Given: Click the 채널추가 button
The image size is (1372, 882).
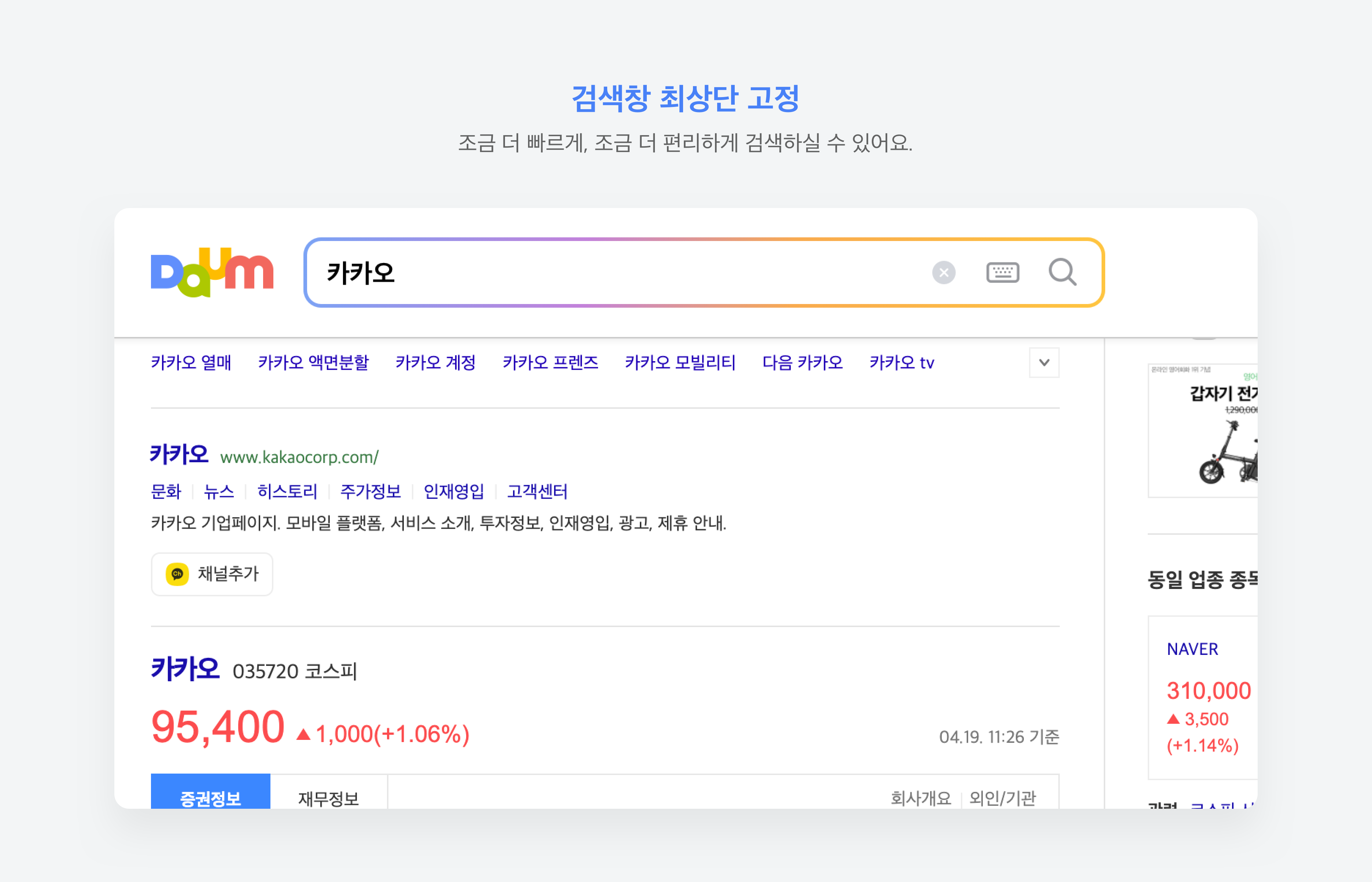Looking at the screenshot, I should click(x=212, y=574).
